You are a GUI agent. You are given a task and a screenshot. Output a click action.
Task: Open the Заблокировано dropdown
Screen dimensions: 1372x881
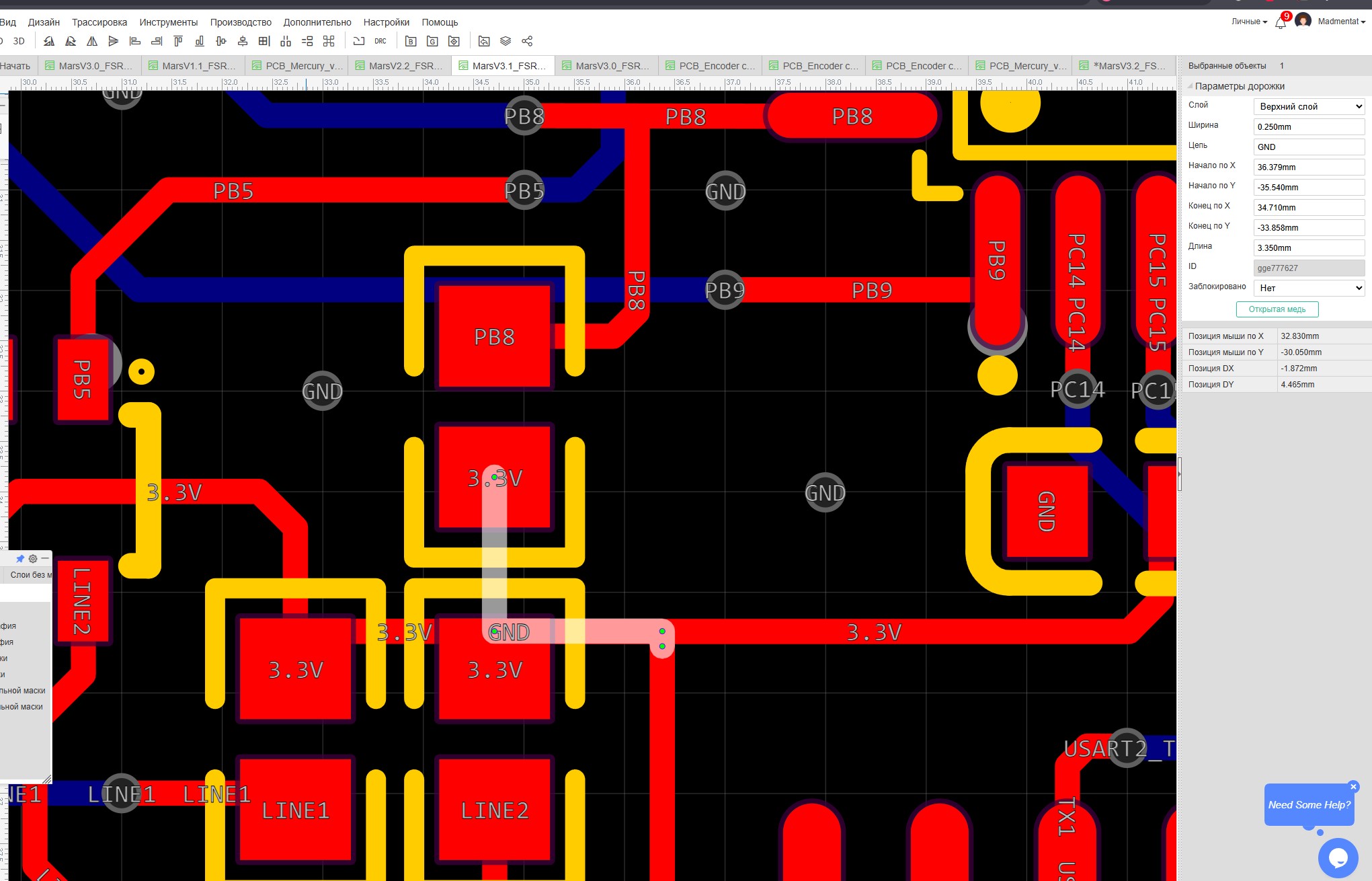1309,288
